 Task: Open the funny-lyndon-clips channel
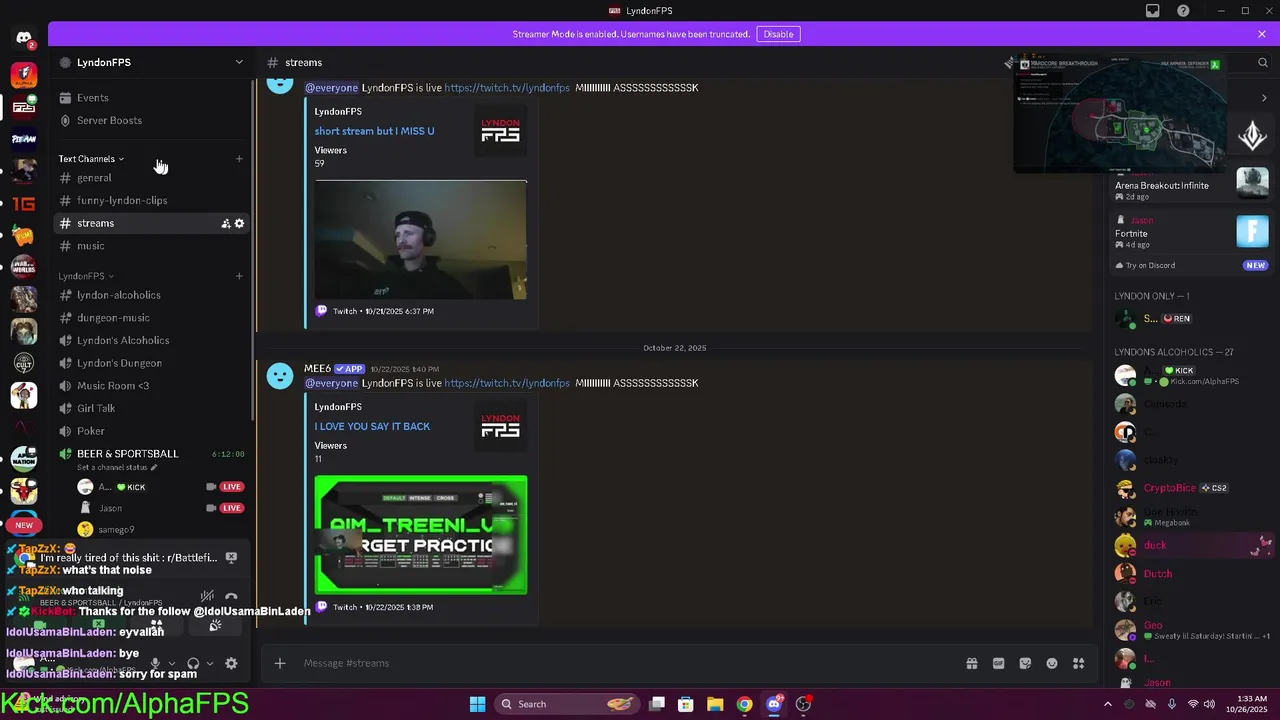point(150,200)
